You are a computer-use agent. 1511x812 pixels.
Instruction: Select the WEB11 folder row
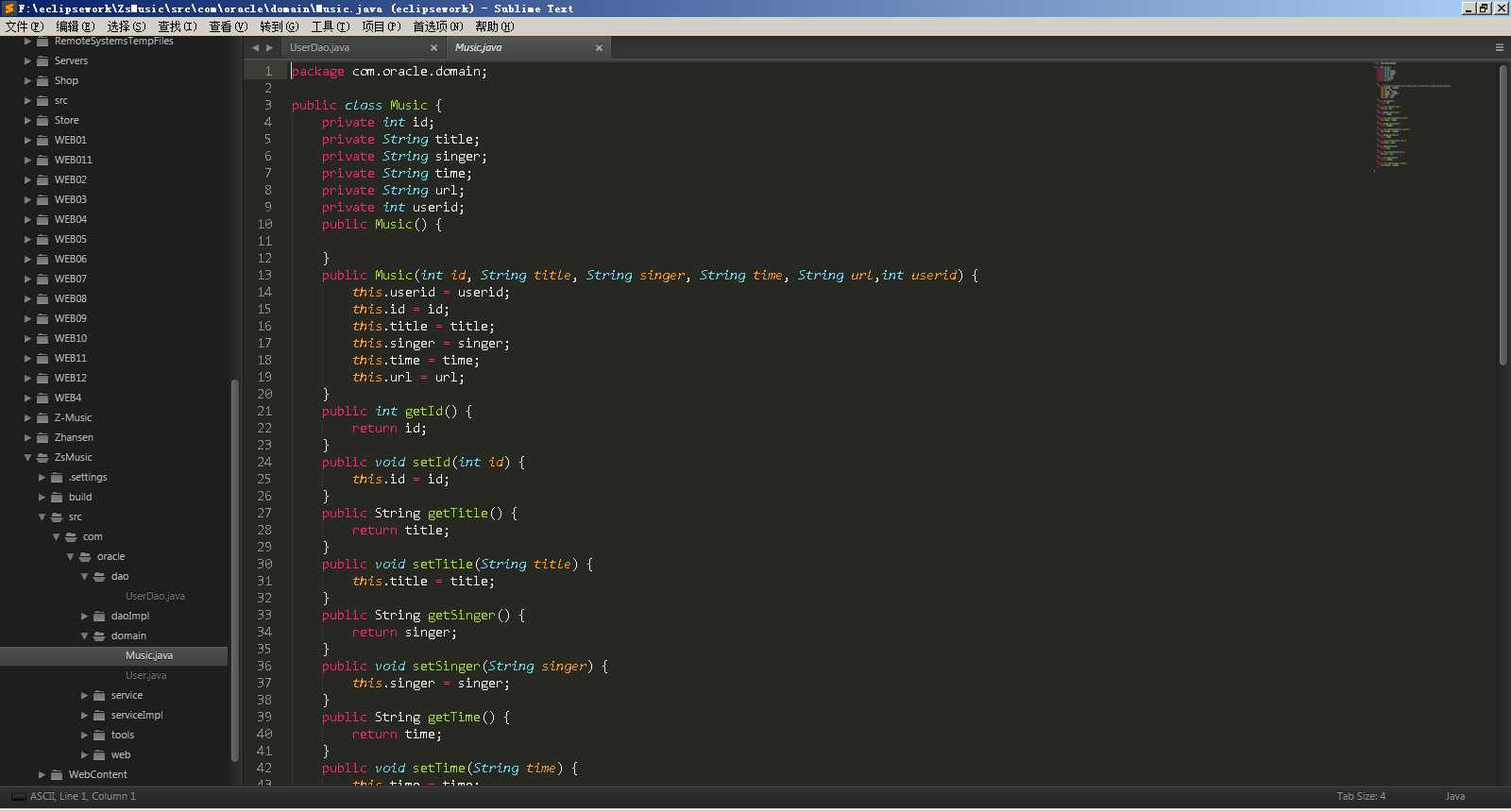point(113,358)
